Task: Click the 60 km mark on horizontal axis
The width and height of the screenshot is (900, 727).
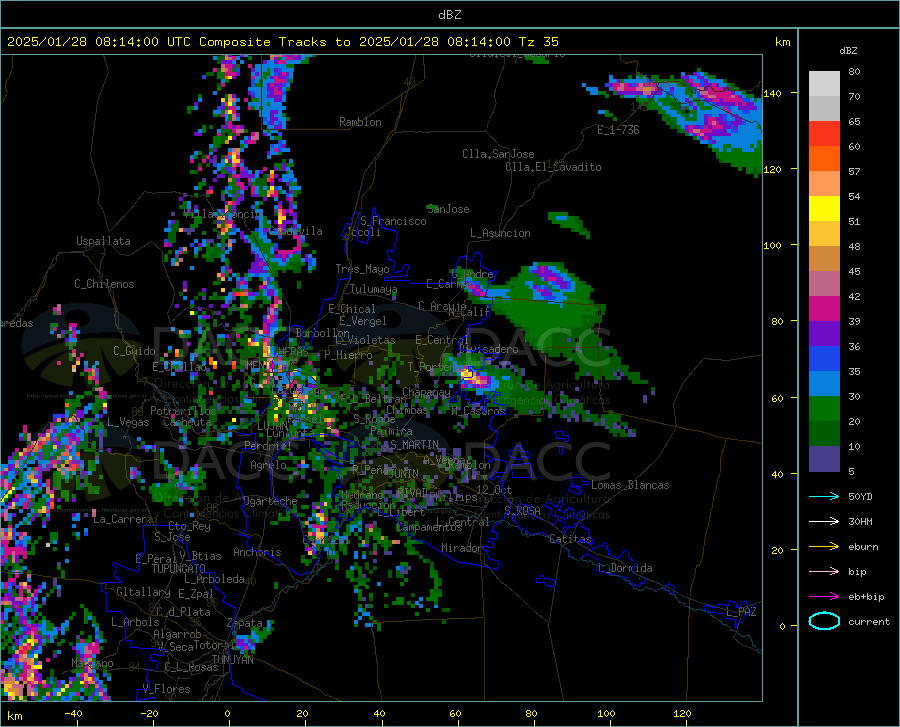Action: point(455,714)
